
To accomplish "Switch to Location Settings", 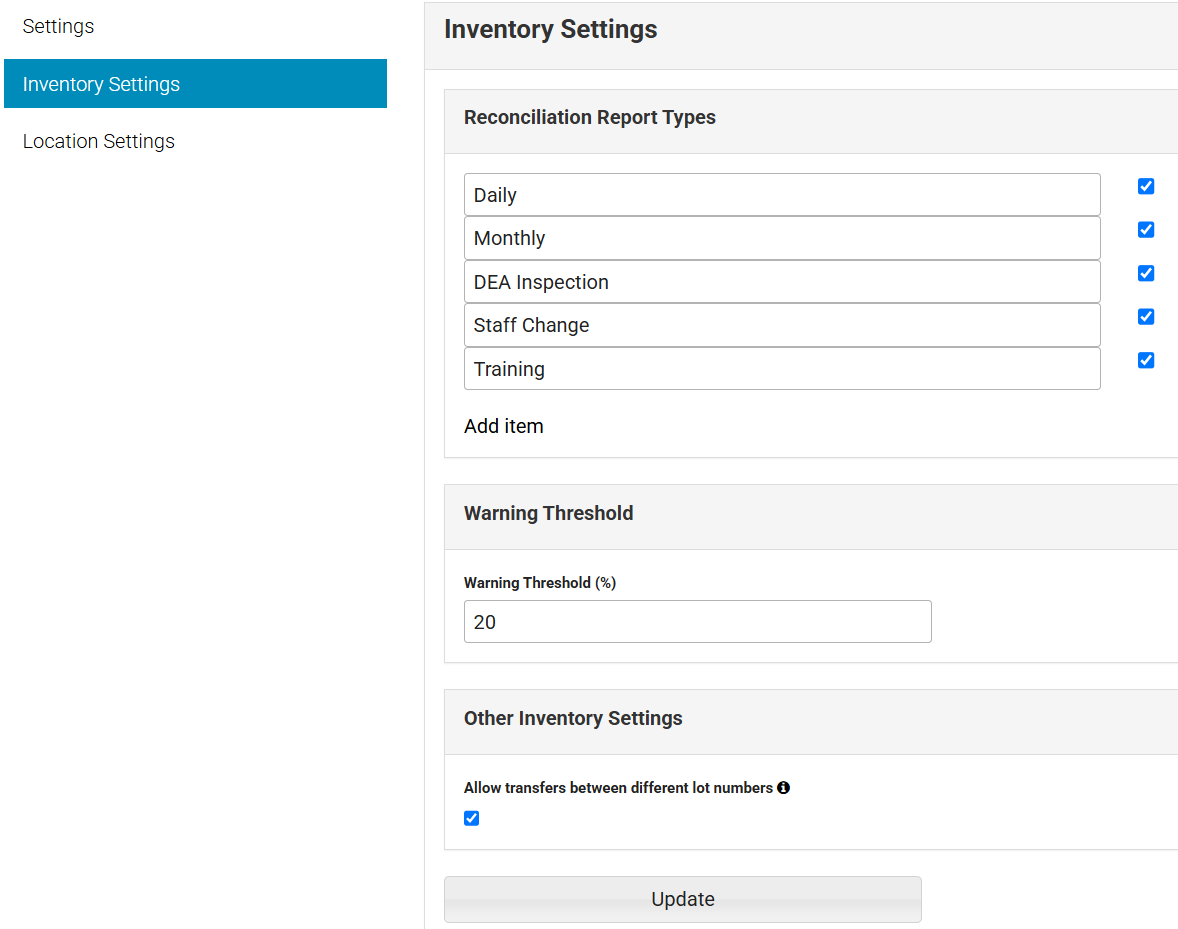I will coord(98,141).
